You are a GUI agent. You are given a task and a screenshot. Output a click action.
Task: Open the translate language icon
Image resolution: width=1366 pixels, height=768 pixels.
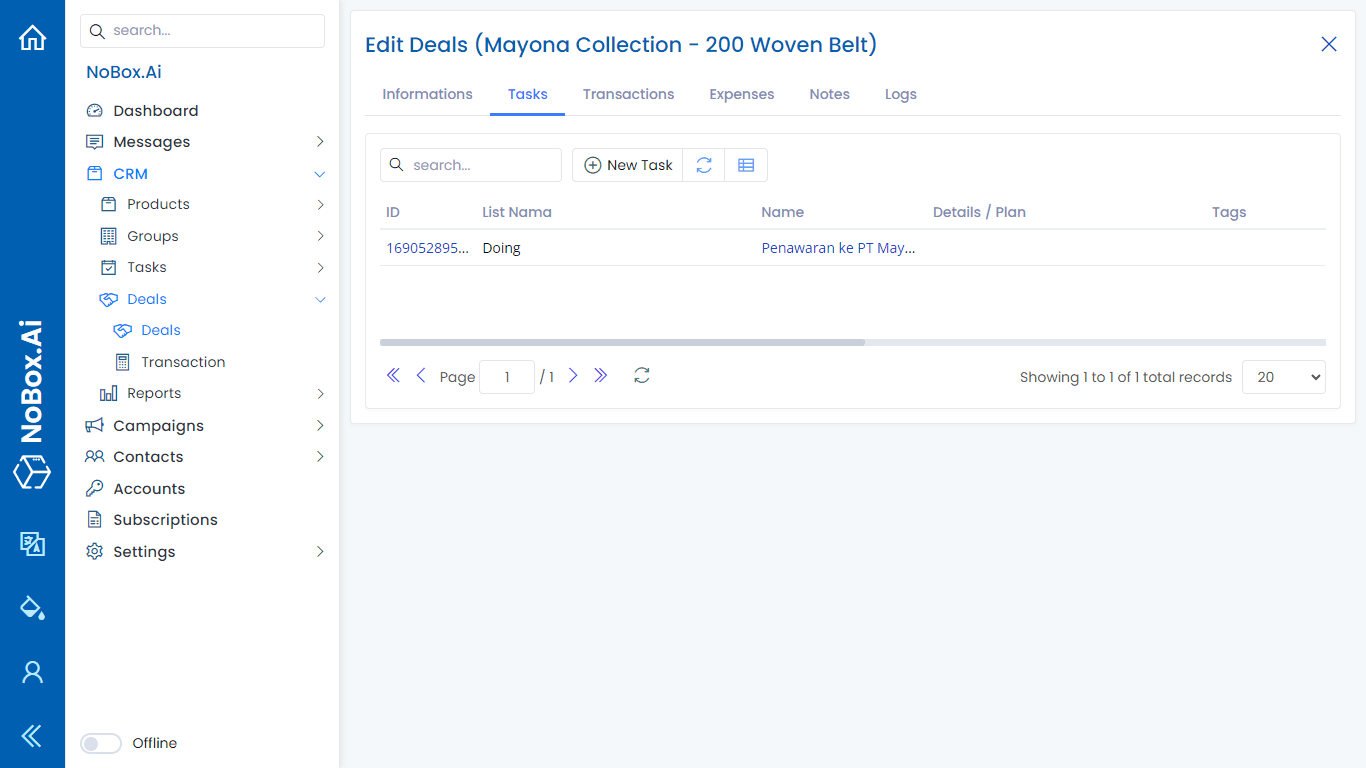(32, 543)
